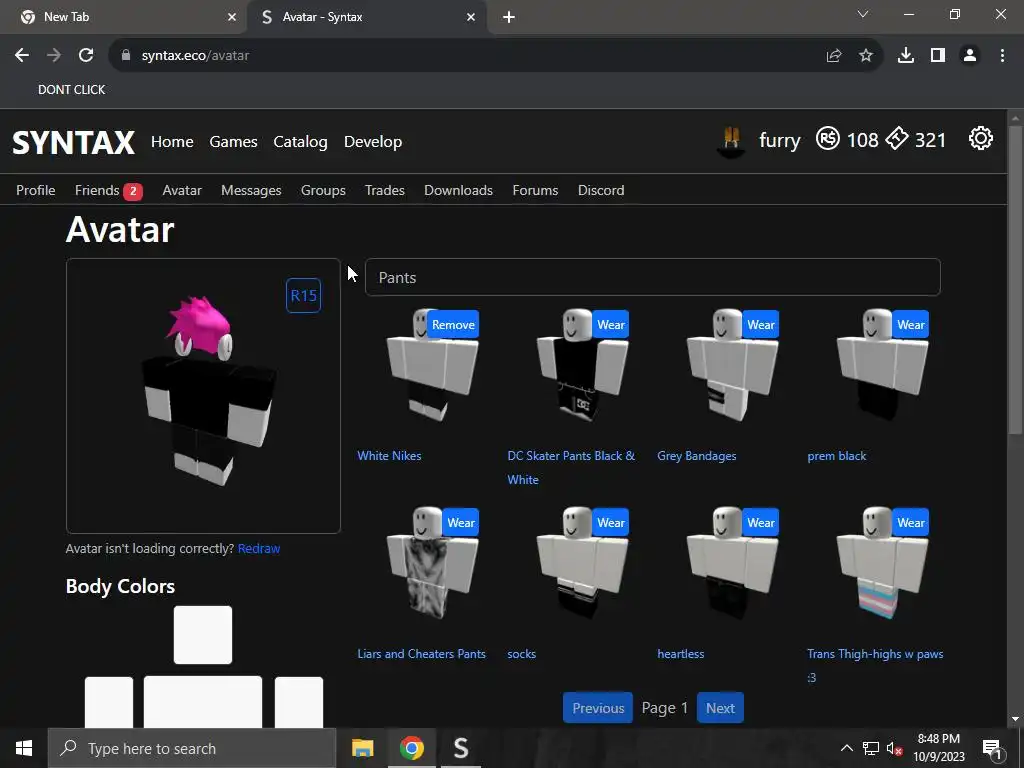This screenshot has width=1024, height=768.
Task: Wear the Grey Bandages pants
Action: pyautogui.click(x=761, y=325)
